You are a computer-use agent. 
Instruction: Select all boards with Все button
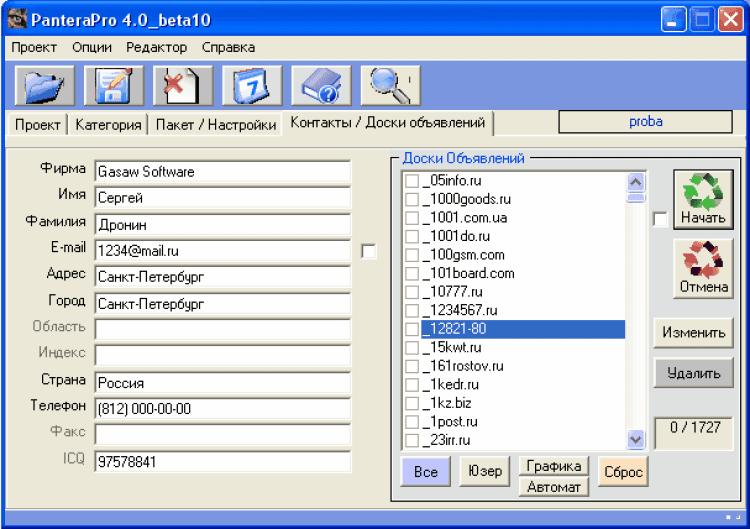426,472
